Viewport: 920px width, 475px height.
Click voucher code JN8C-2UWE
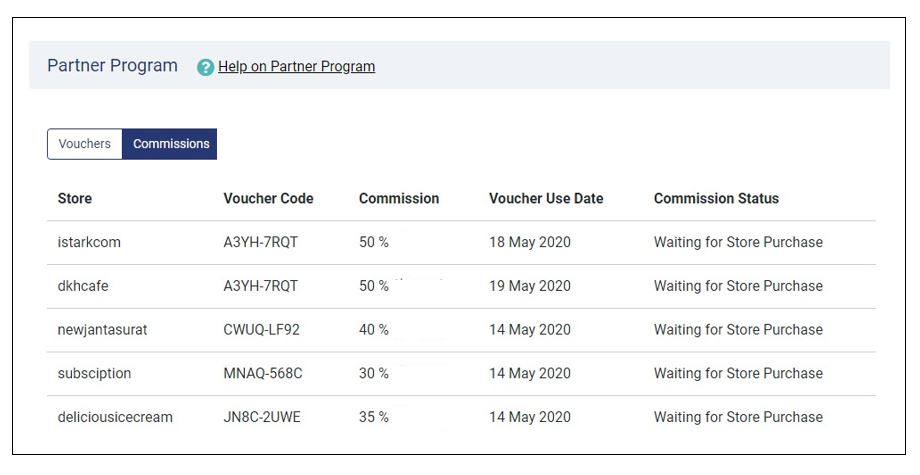pos(262,417)
